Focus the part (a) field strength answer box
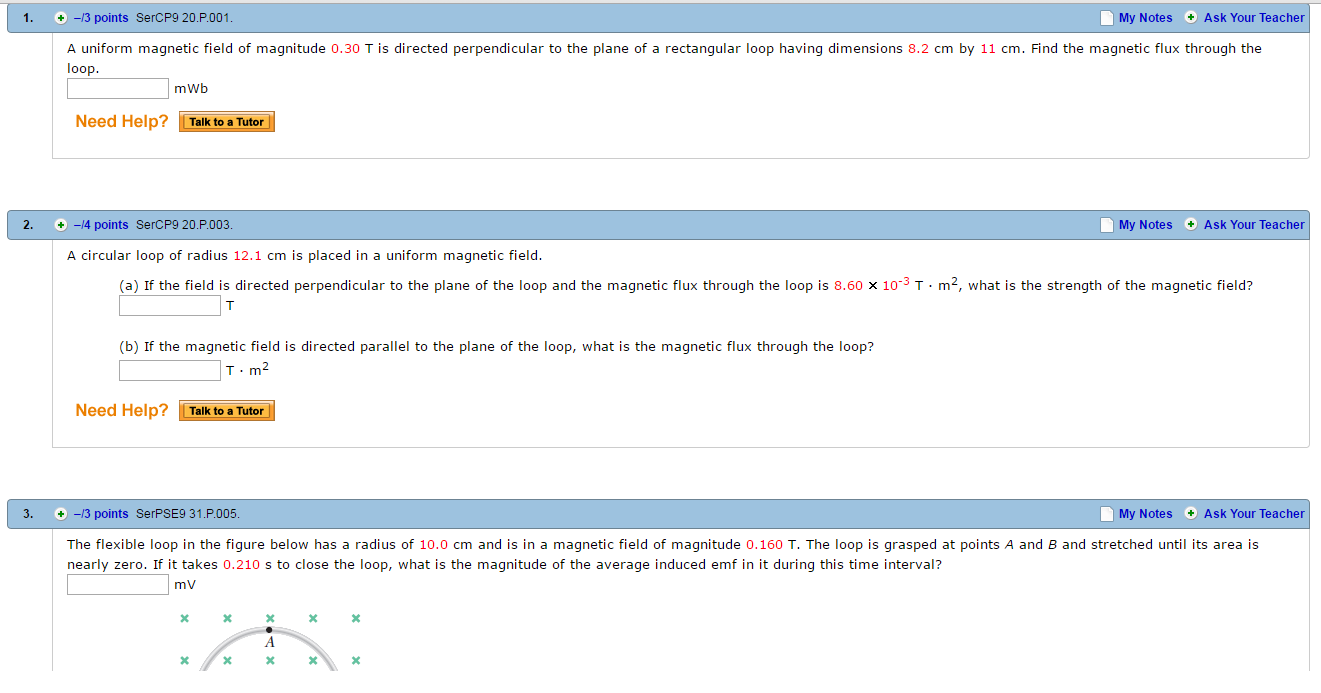This screenshot has width=1321, height=693. tap(170, 306)
